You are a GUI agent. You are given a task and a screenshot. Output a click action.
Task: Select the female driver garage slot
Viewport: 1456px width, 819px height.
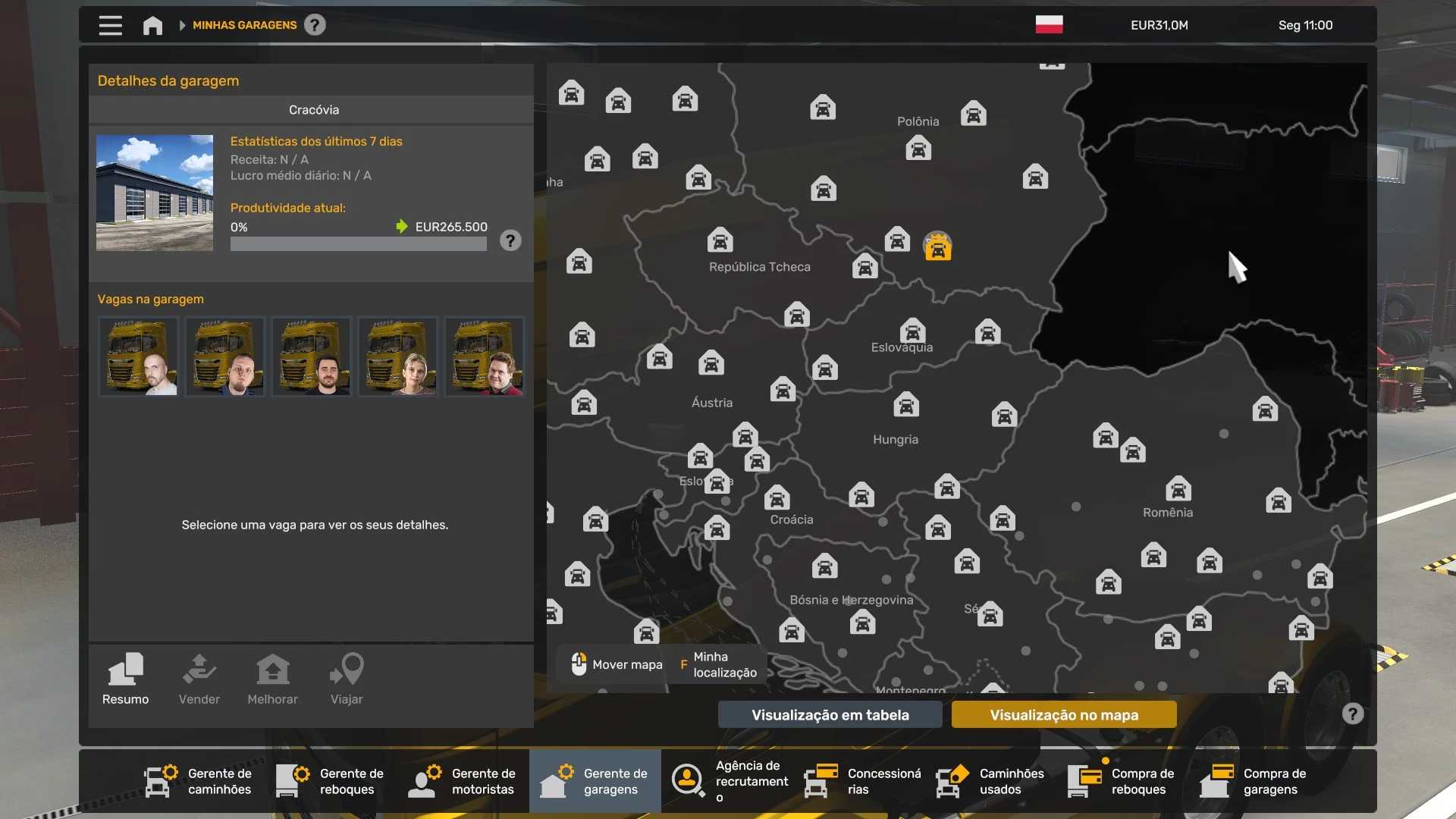[x=397, y=356]
